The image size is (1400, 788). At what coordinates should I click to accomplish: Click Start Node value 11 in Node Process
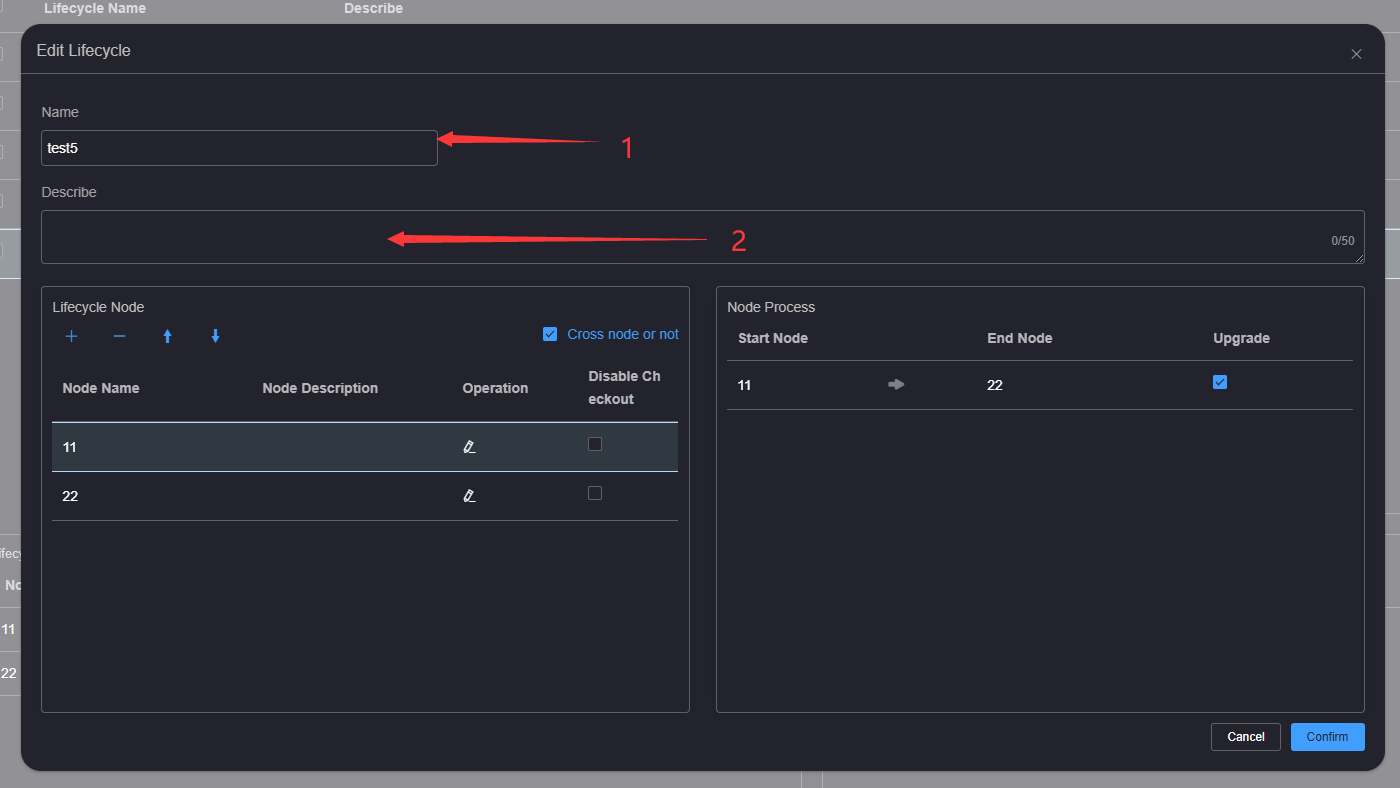click(x=745, y=385)
